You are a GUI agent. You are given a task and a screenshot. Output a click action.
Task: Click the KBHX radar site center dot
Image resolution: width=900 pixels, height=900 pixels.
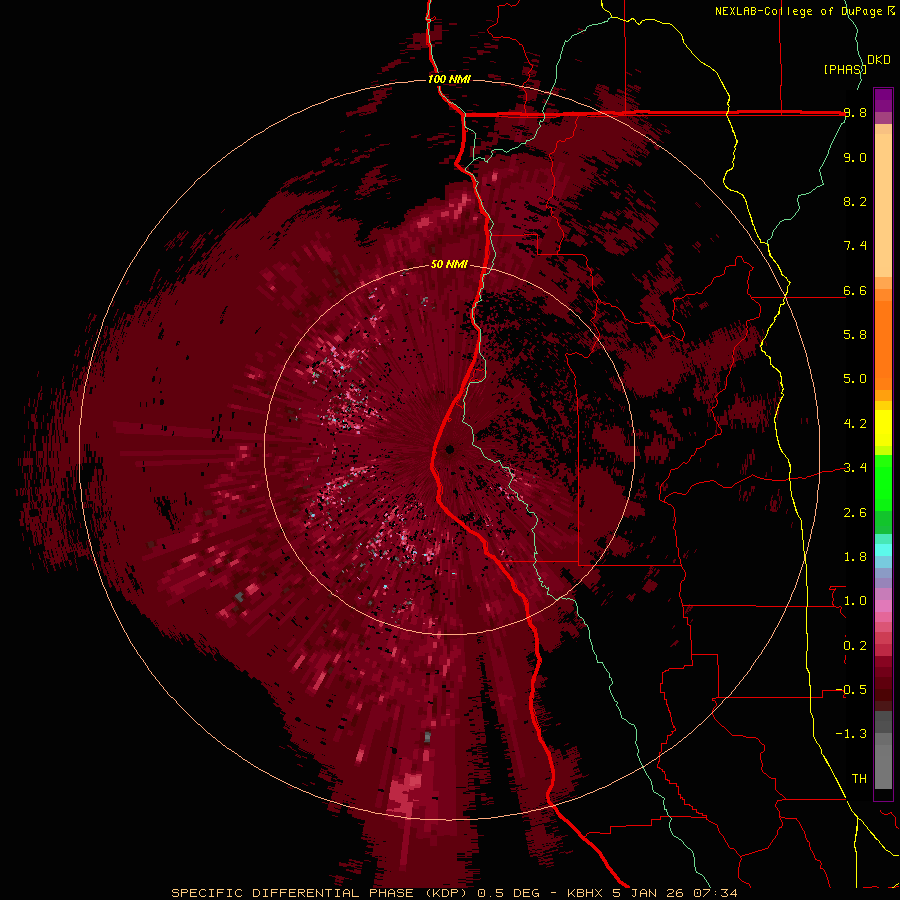[450, 449]
